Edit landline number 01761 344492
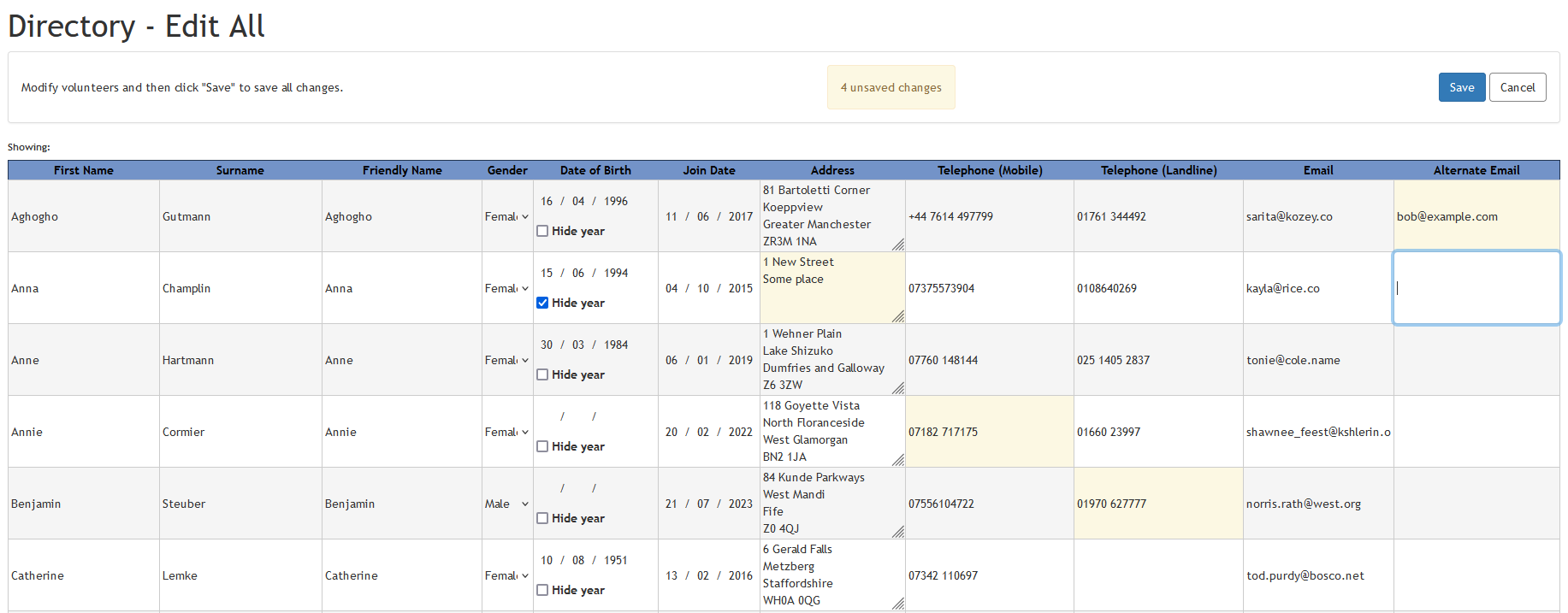1568x613 pixels. [1158, 216]
